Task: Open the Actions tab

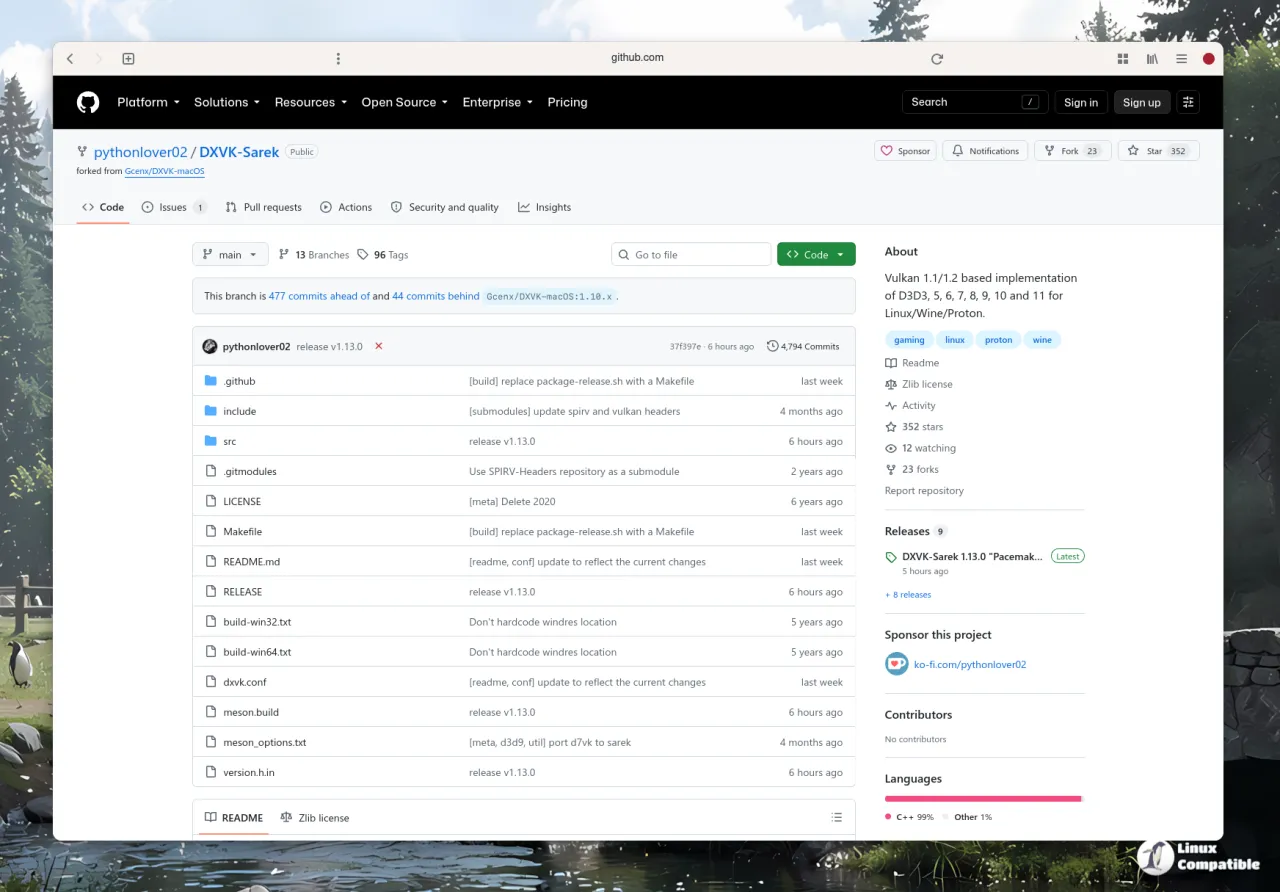Action: [346, 207]
